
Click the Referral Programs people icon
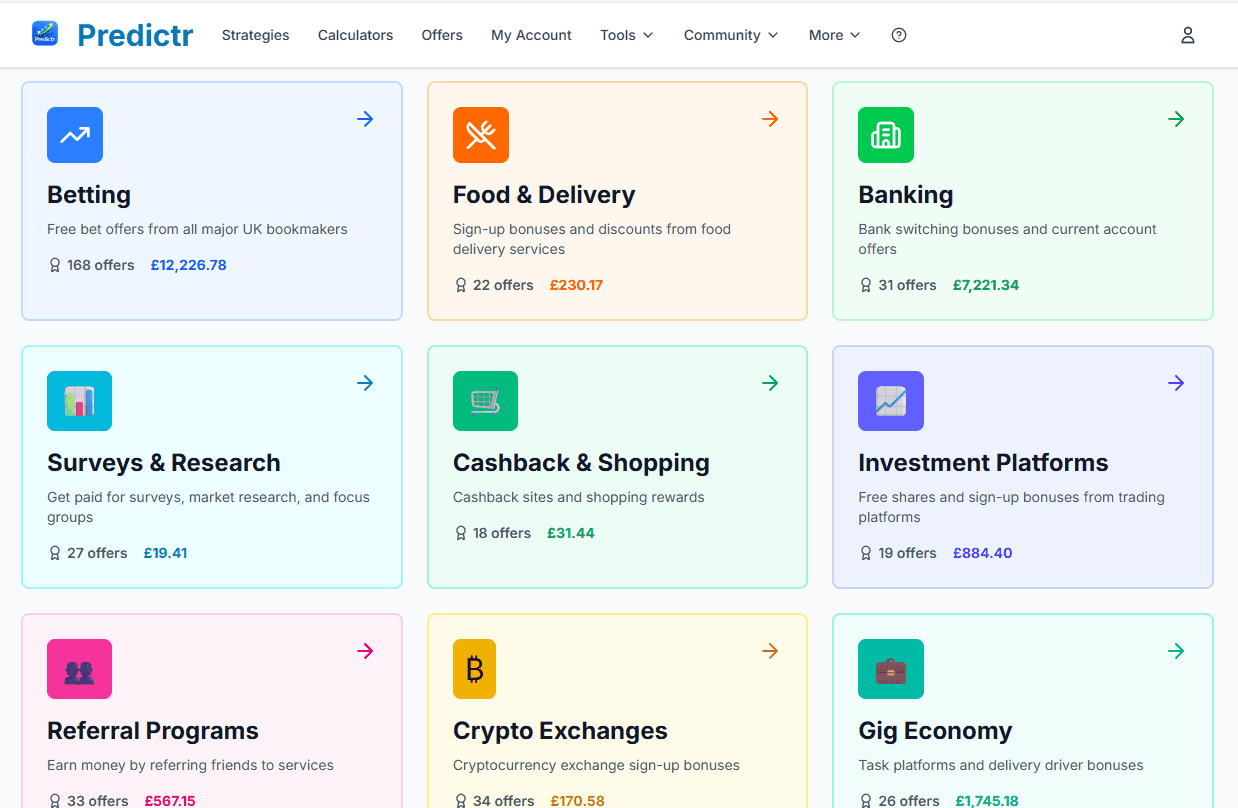tap(79, 669)
